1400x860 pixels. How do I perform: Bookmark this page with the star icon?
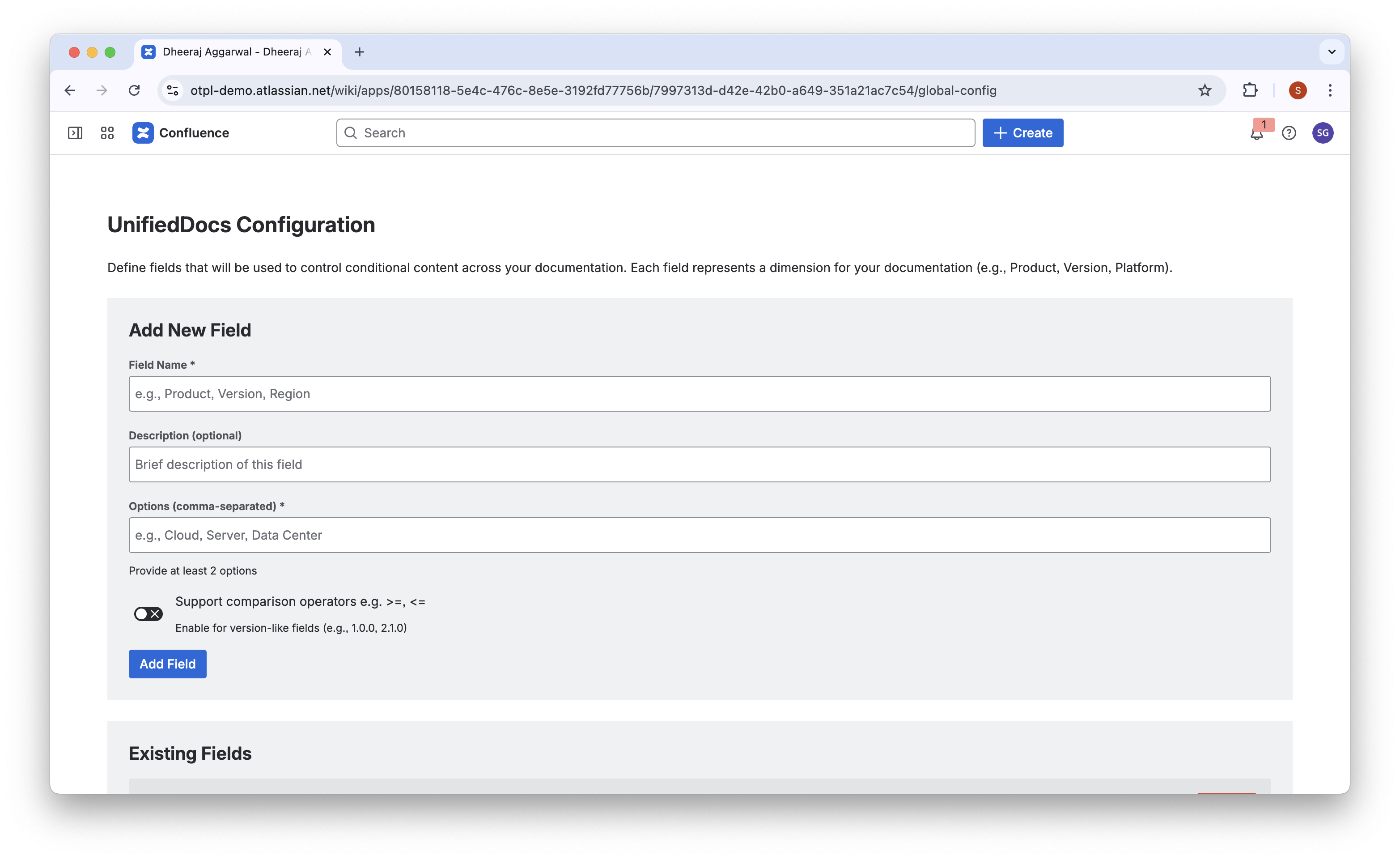1205,90
